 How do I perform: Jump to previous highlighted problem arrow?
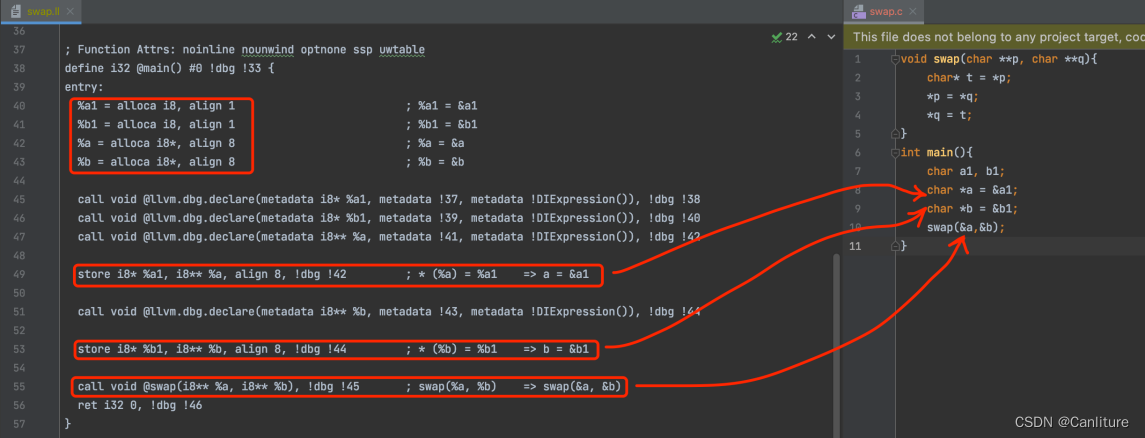point(811,36)
